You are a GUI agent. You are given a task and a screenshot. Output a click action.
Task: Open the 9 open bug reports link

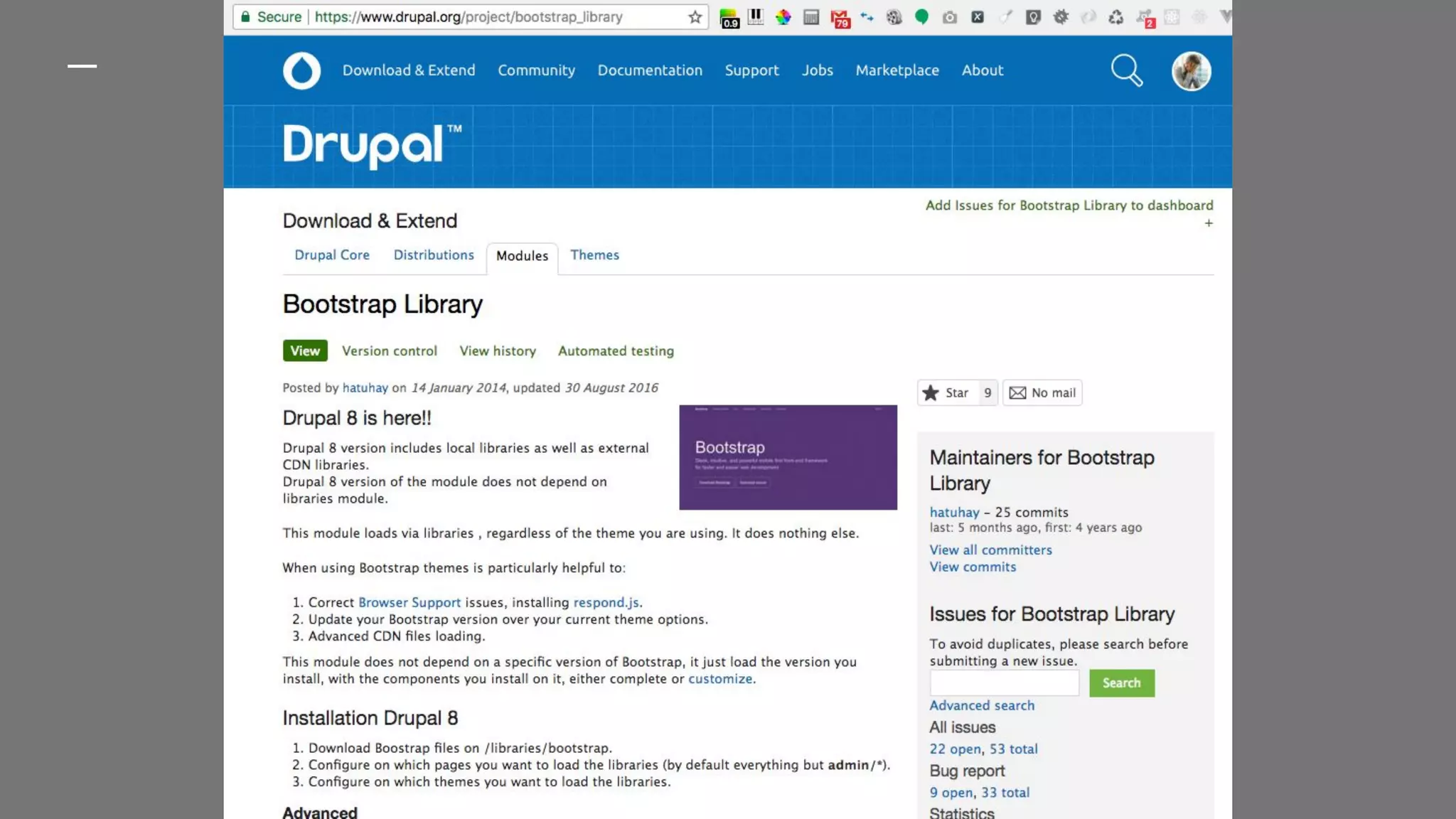coord(951,792)
